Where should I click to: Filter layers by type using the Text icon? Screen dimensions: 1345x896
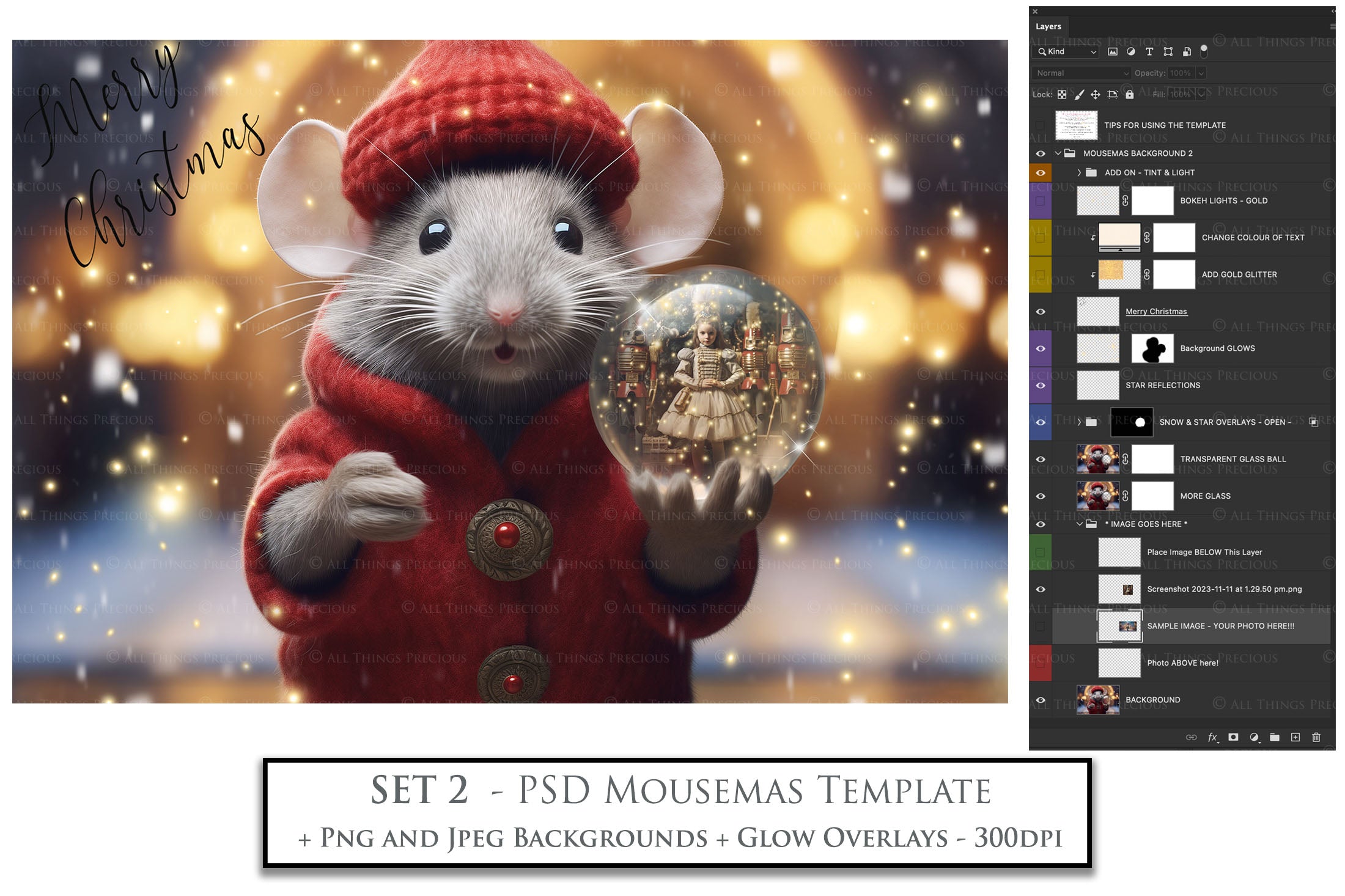pos(1149,52)
